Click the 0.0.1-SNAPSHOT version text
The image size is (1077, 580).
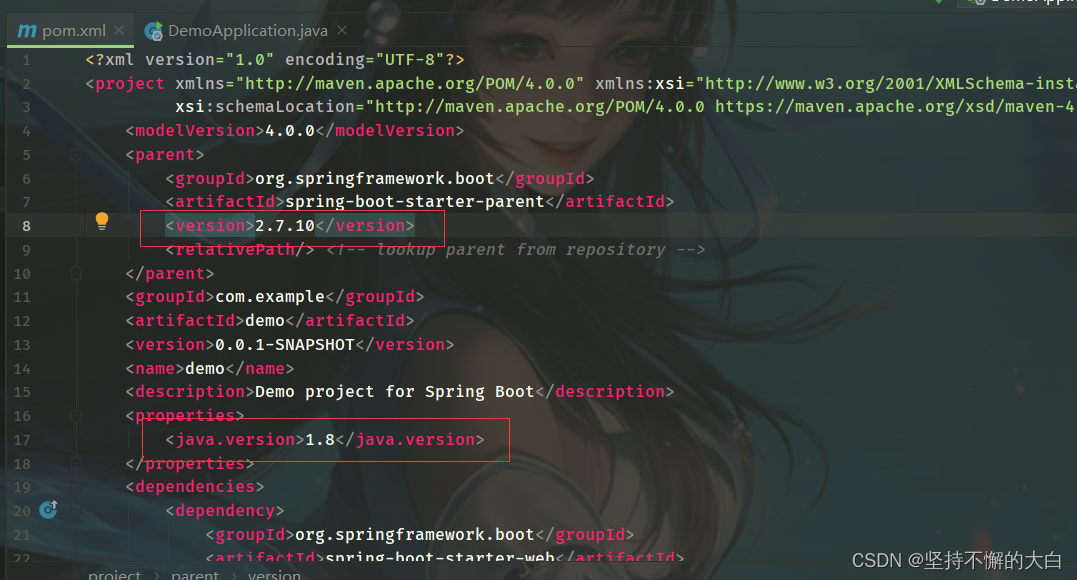tap(284, 344)
